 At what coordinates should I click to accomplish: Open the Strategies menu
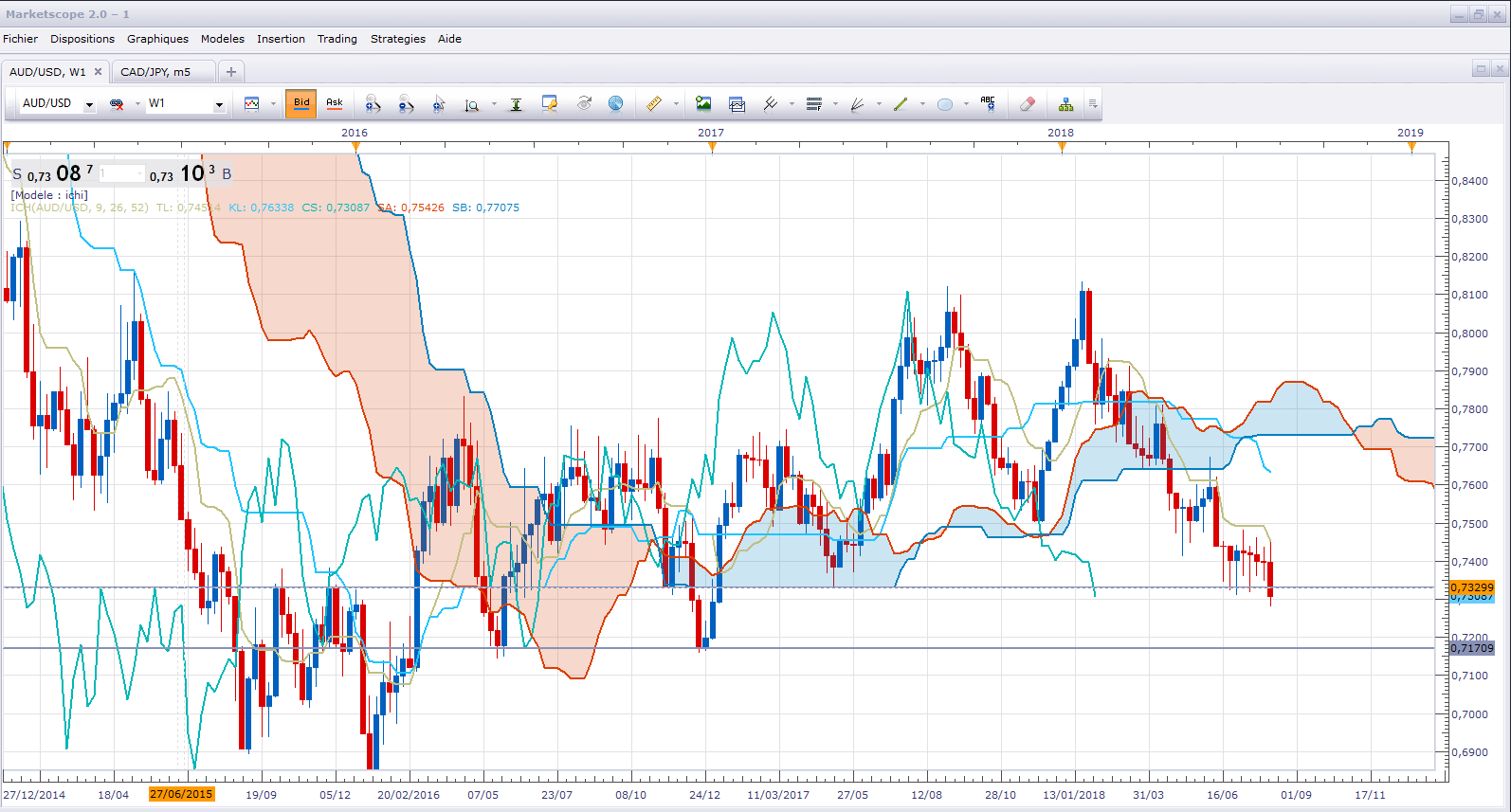(398, 39)
